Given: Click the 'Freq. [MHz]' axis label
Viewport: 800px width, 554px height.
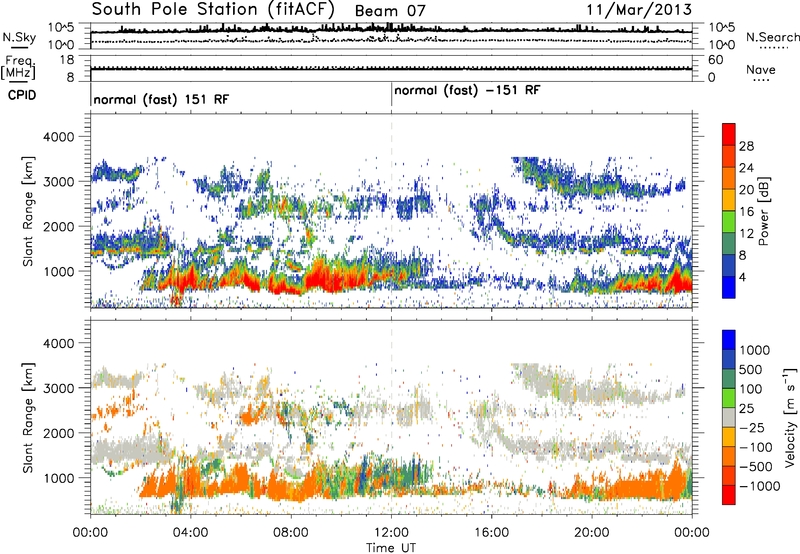Looking at the screenshot, I should (x=18, y=68).
